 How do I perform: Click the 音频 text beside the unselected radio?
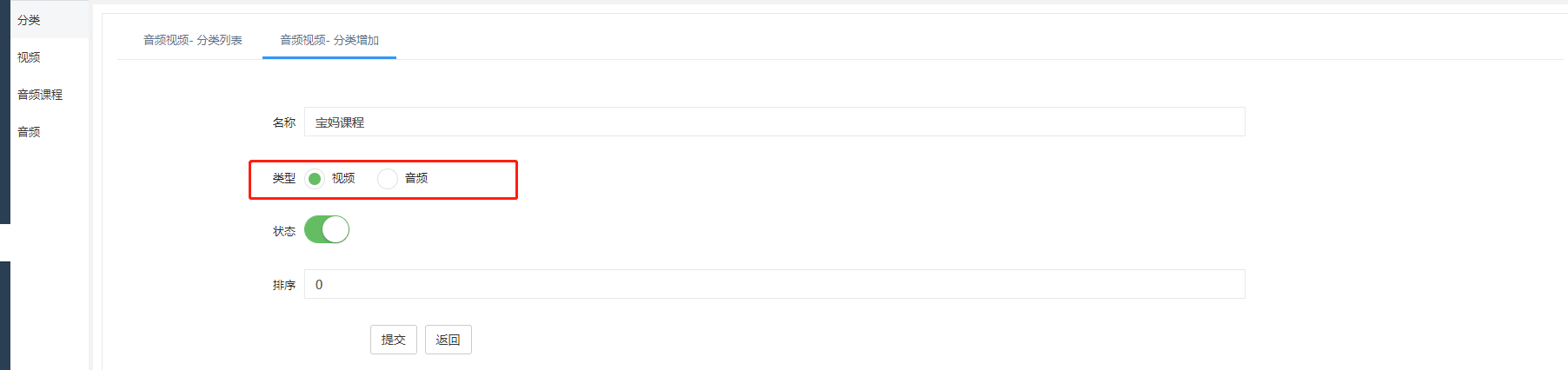point(416,178)
